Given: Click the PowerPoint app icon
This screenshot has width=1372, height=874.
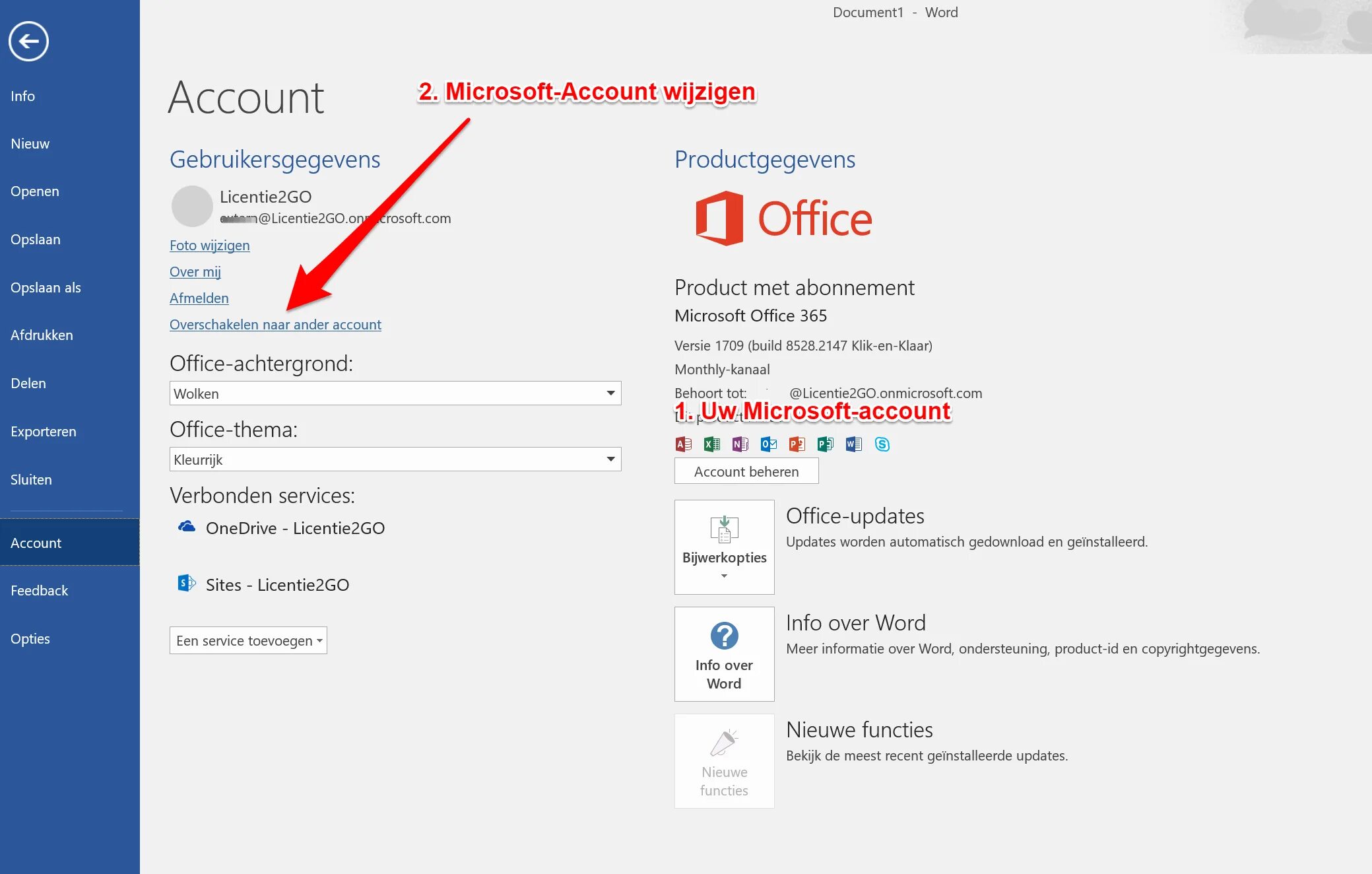Looking at the screenshot, I should click(x=797, y=444).
